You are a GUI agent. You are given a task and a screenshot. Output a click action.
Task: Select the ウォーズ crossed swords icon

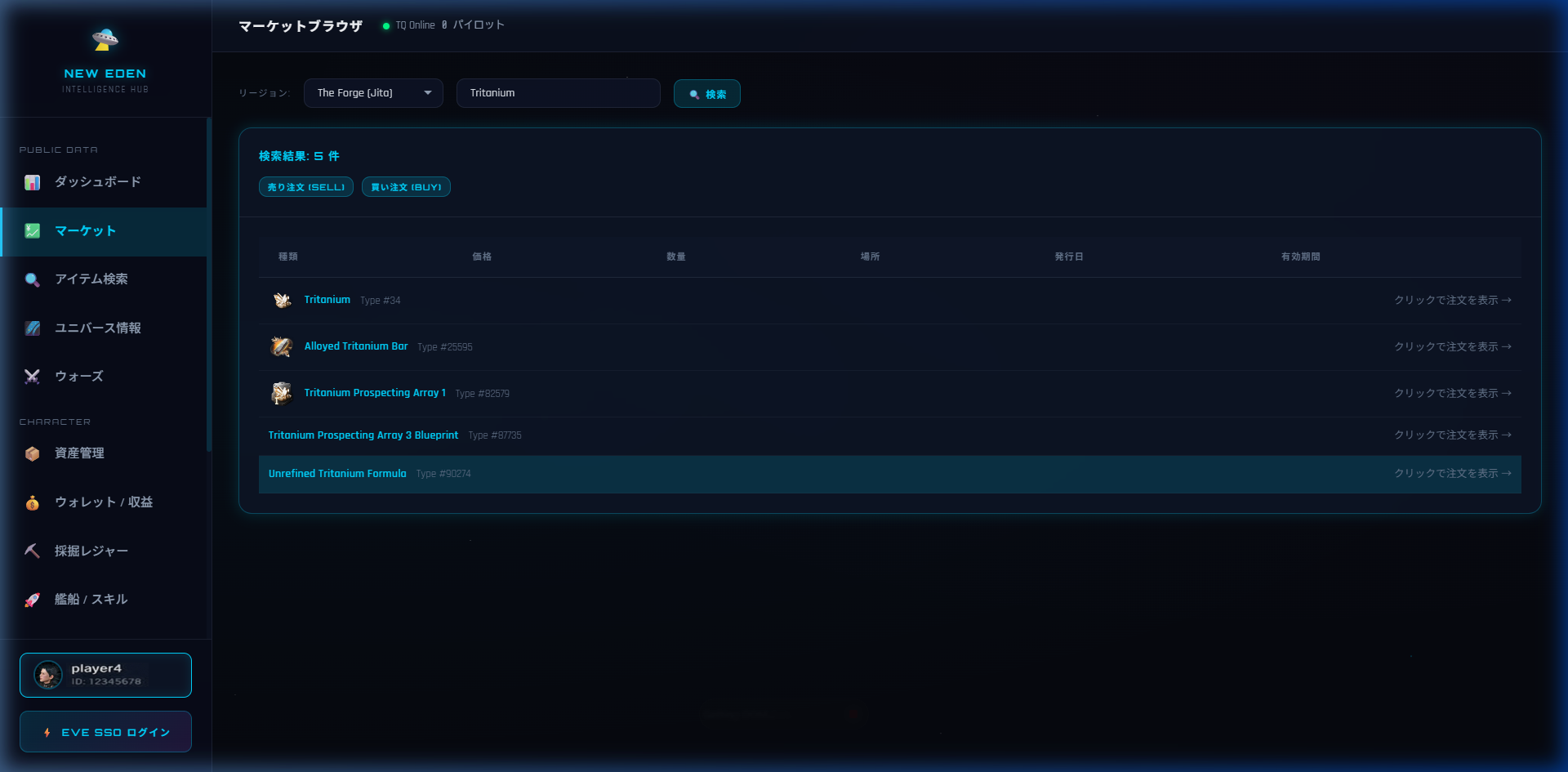(x=33, y=377)
